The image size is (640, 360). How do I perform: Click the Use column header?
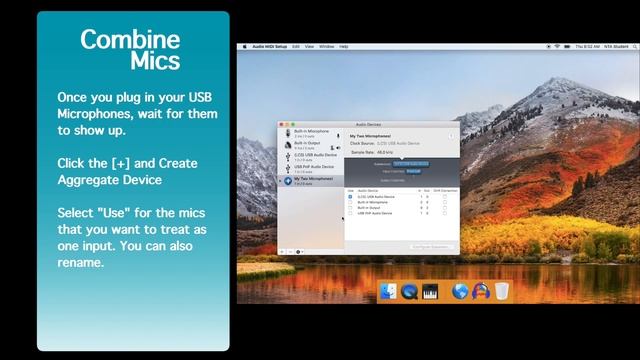click(x=350, y=191)
